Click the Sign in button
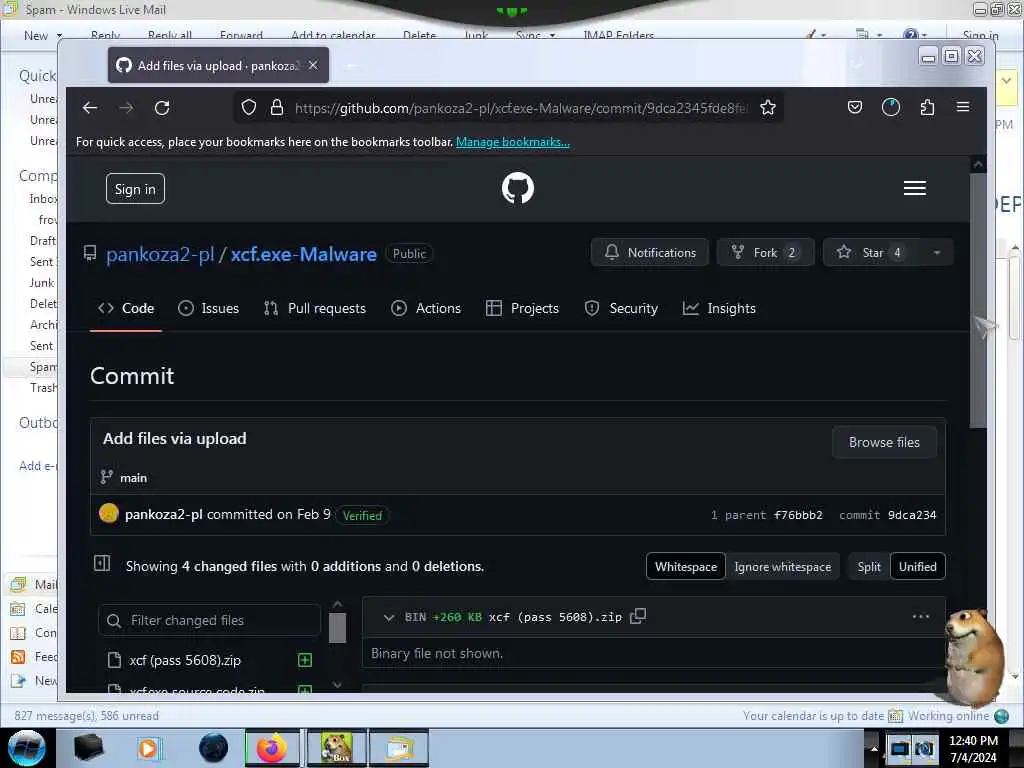Screen dimensions: 1024x768 (135, 189)
